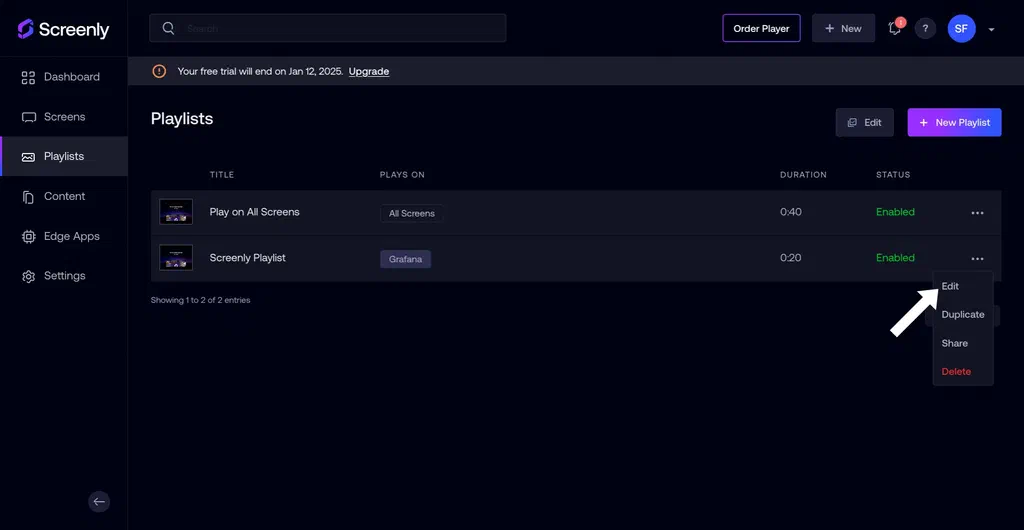The image size is (1024, 530).
Task: Choose Duplicate in the context menu
Action: [x=963, y=314]
